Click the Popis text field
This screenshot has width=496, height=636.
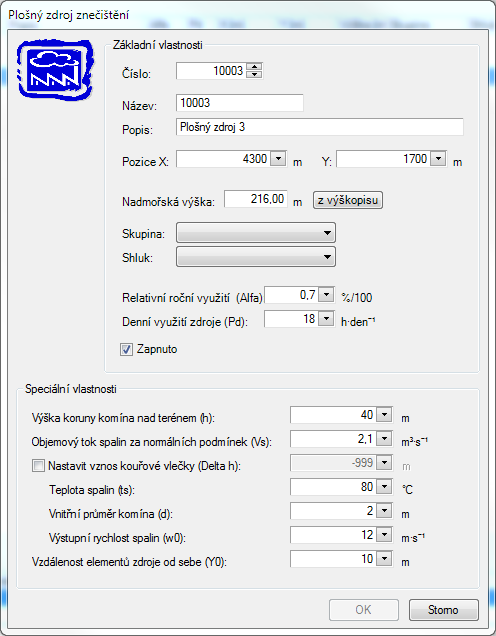pyautogui.click(x=320, y=127)
